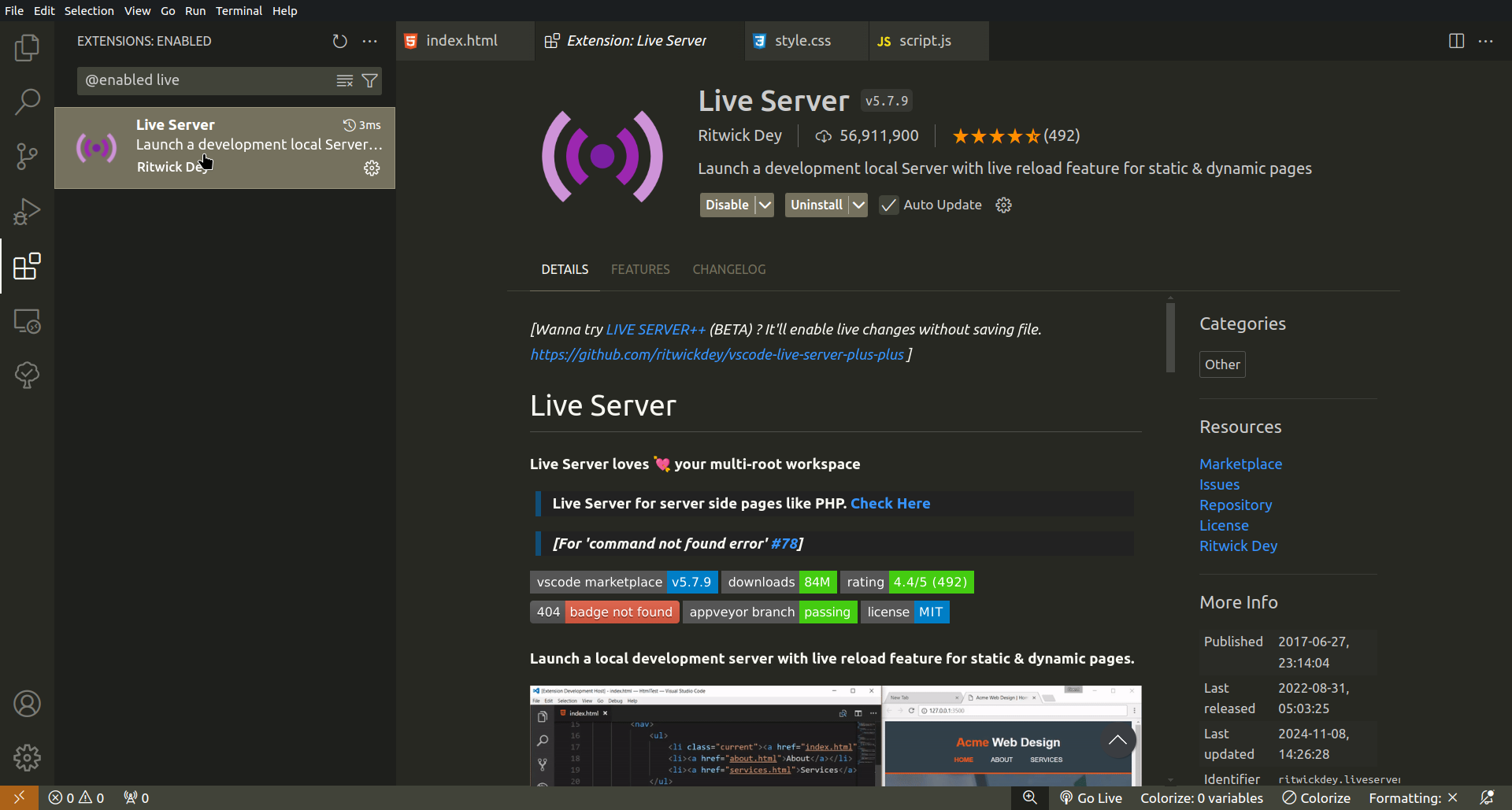This screenshot has height=810, width=1512.
Task: Open the Explorer view in activity bar
Action: [x=27, y=48]
